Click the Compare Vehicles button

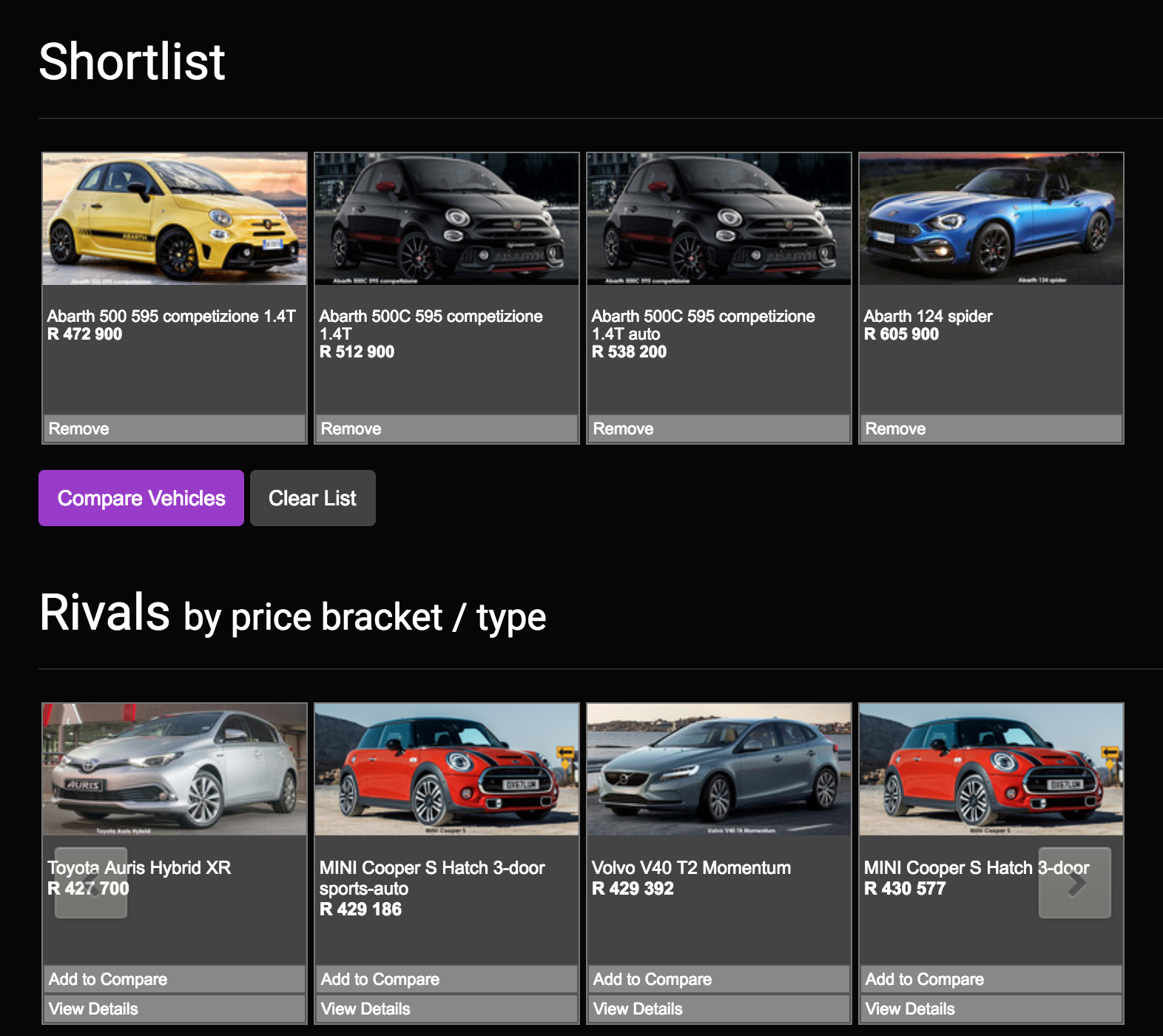pos(141,498)
